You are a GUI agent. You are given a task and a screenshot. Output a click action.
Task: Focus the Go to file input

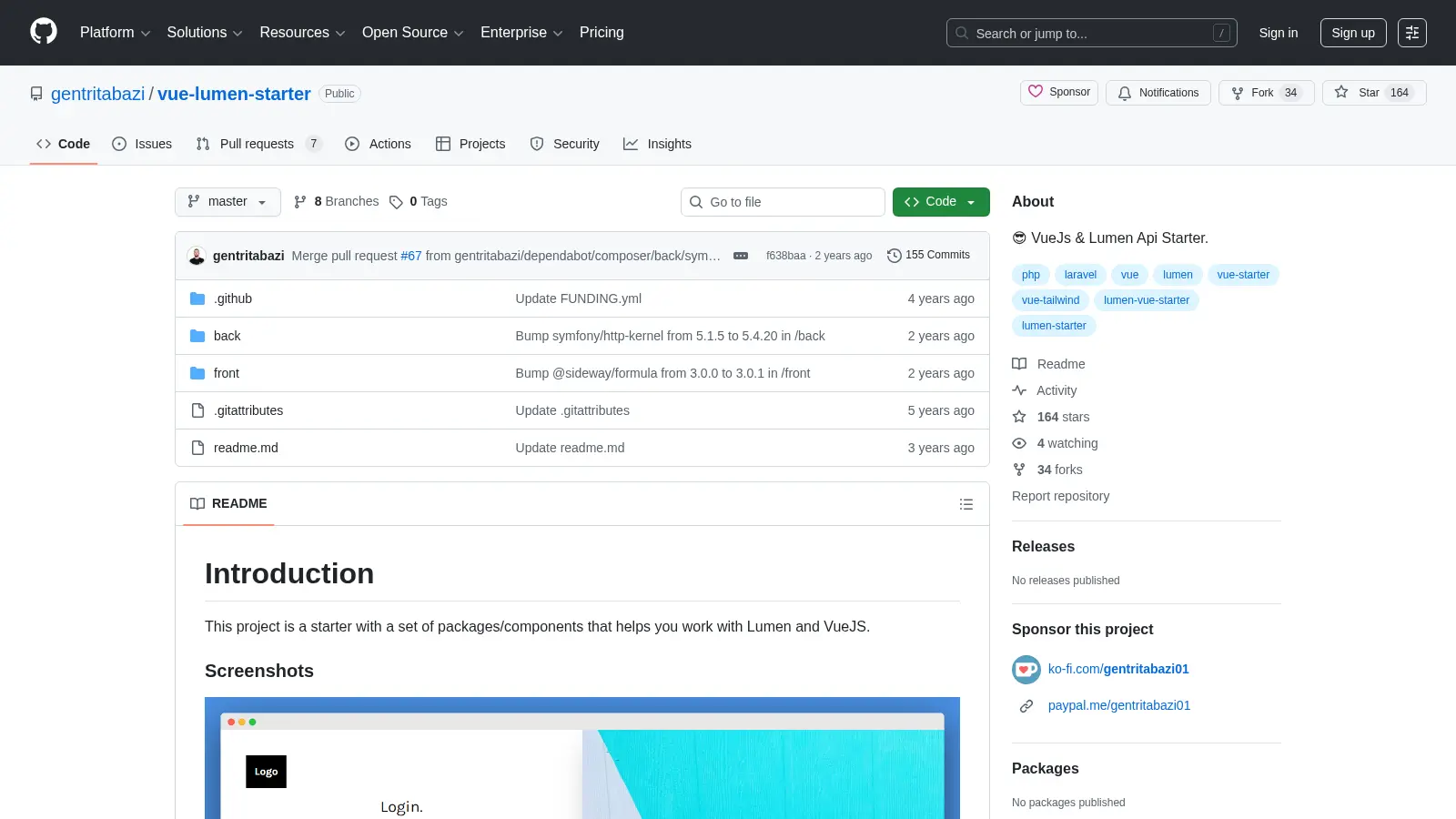tap(783, 202)
